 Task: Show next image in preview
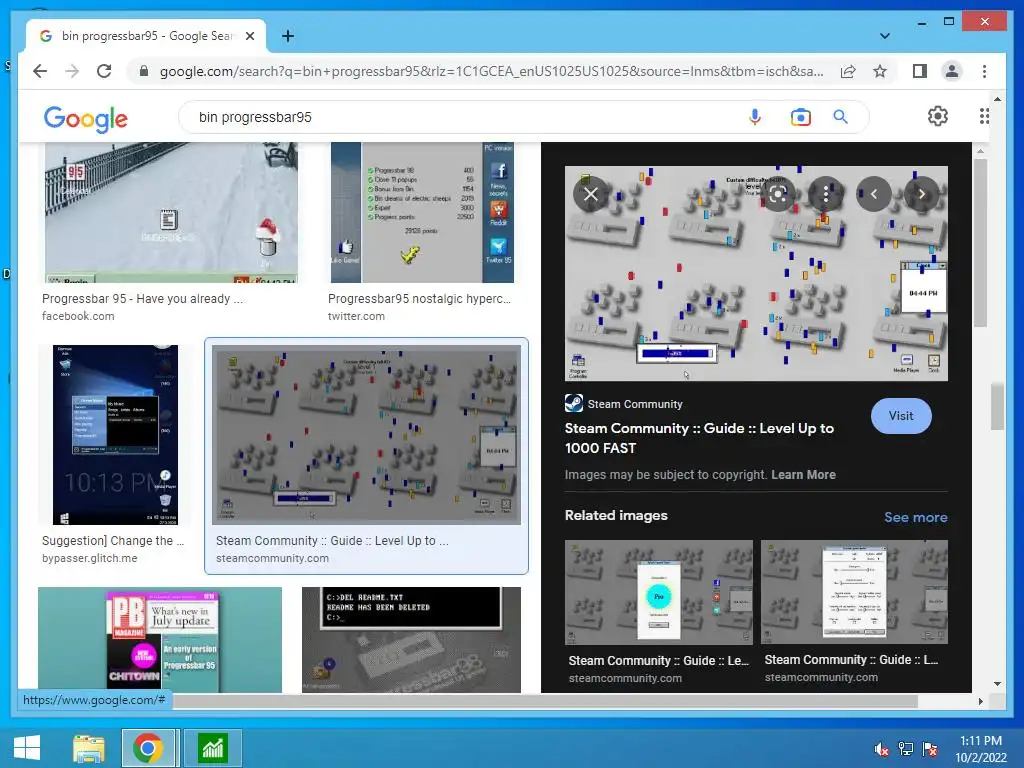(x=922, y=194)
